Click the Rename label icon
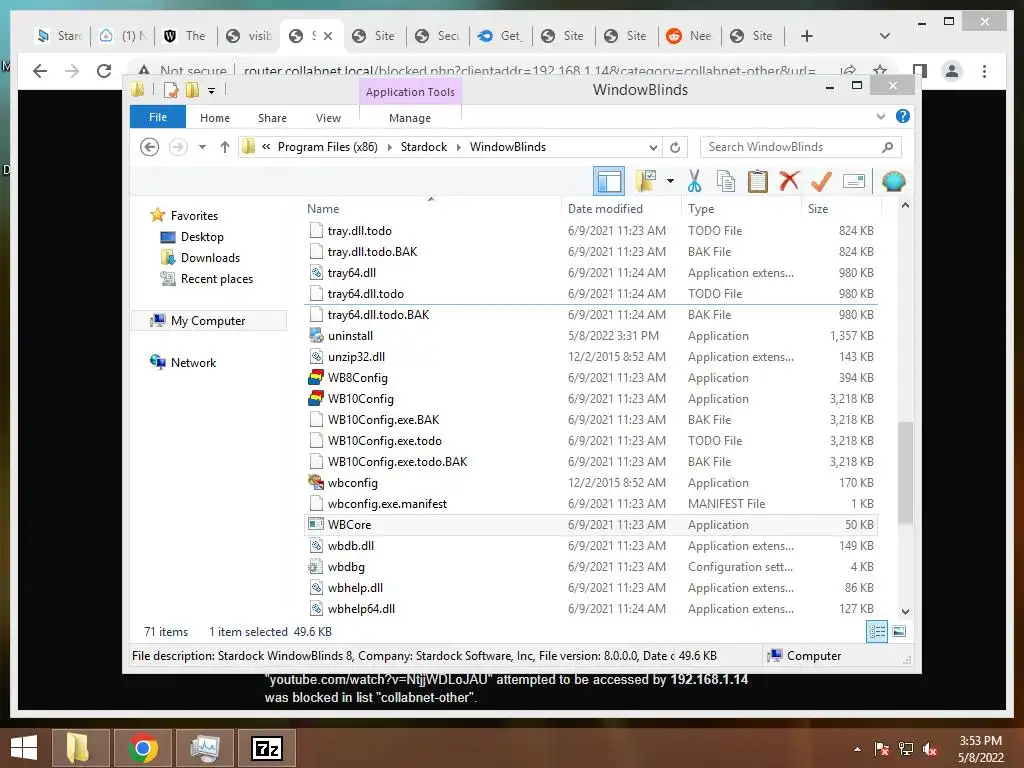 click(854, 181)
